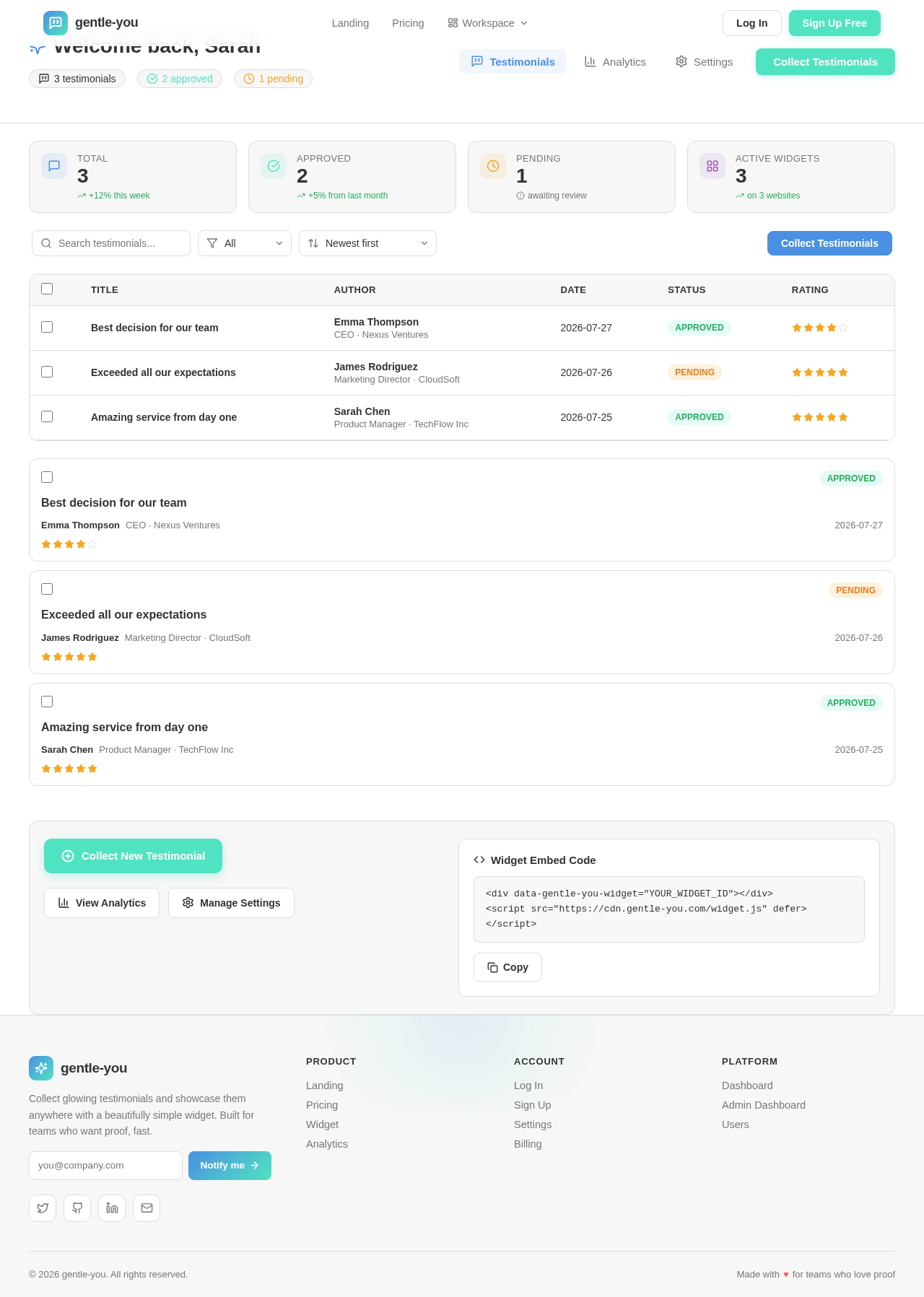Screen dimensions: 924x1297
Task: Click the Manage Settings button
Action: tap(231, 903)
